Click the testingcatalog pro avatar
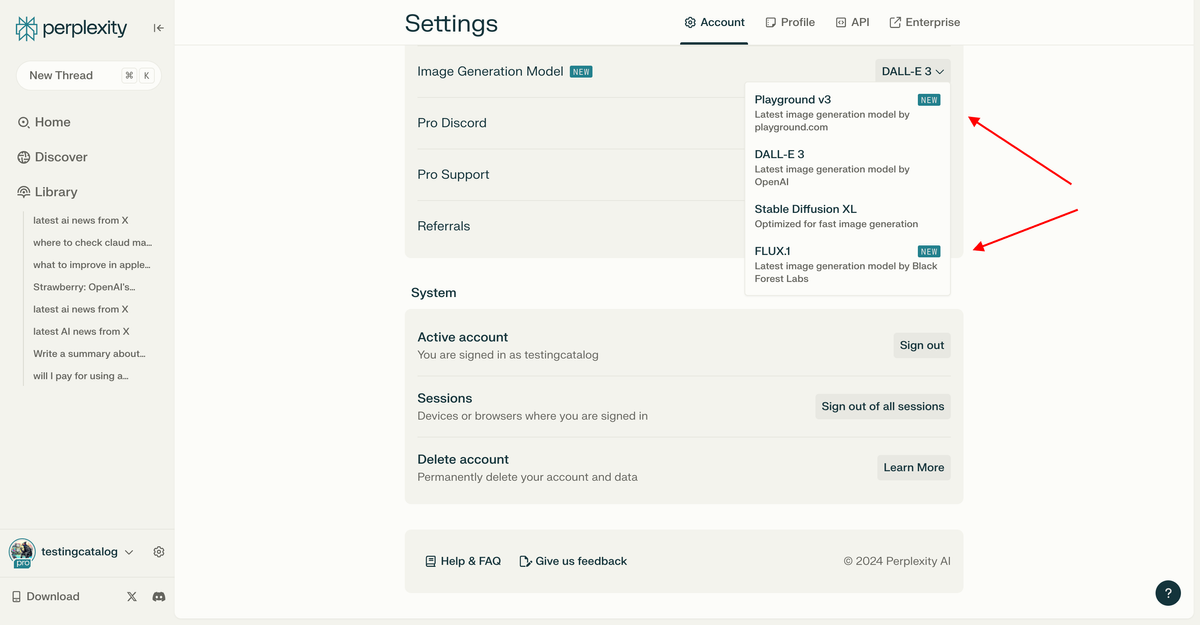This screenshot has width=1200, height=625. [21, 551]
